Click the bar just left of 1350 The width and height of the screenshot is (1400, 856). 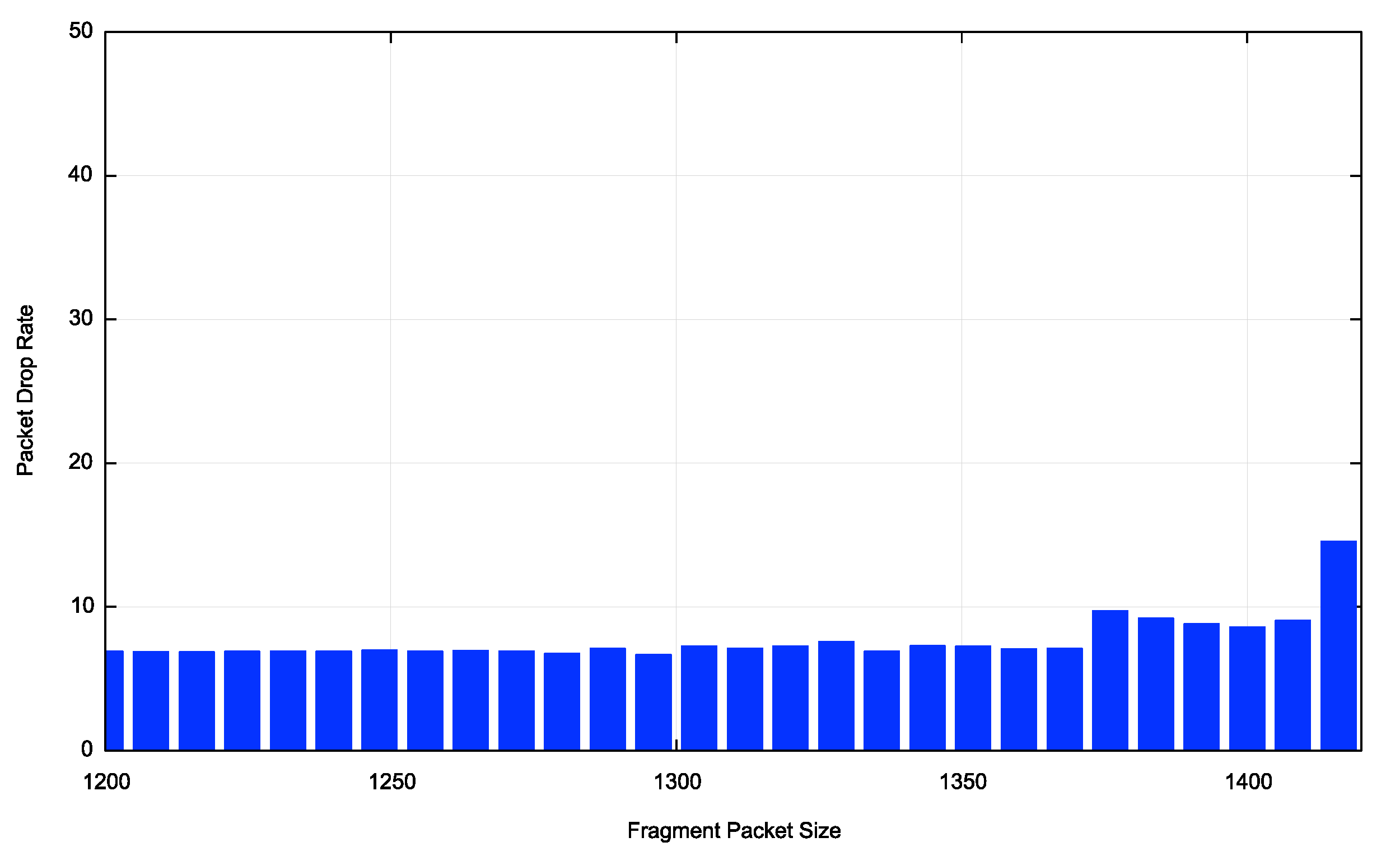(927, 697)
